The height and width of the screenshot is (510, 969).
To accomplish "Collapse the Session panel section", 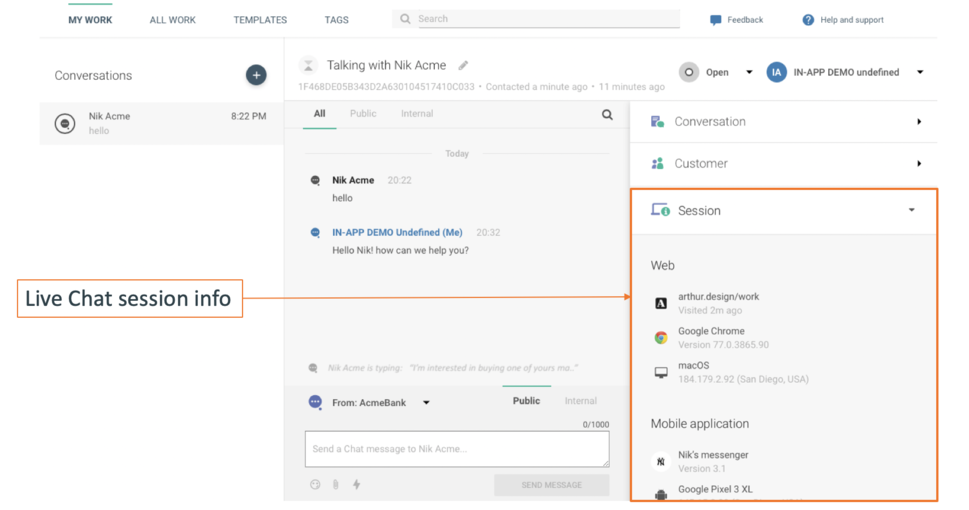I will [x=911, y=211].
